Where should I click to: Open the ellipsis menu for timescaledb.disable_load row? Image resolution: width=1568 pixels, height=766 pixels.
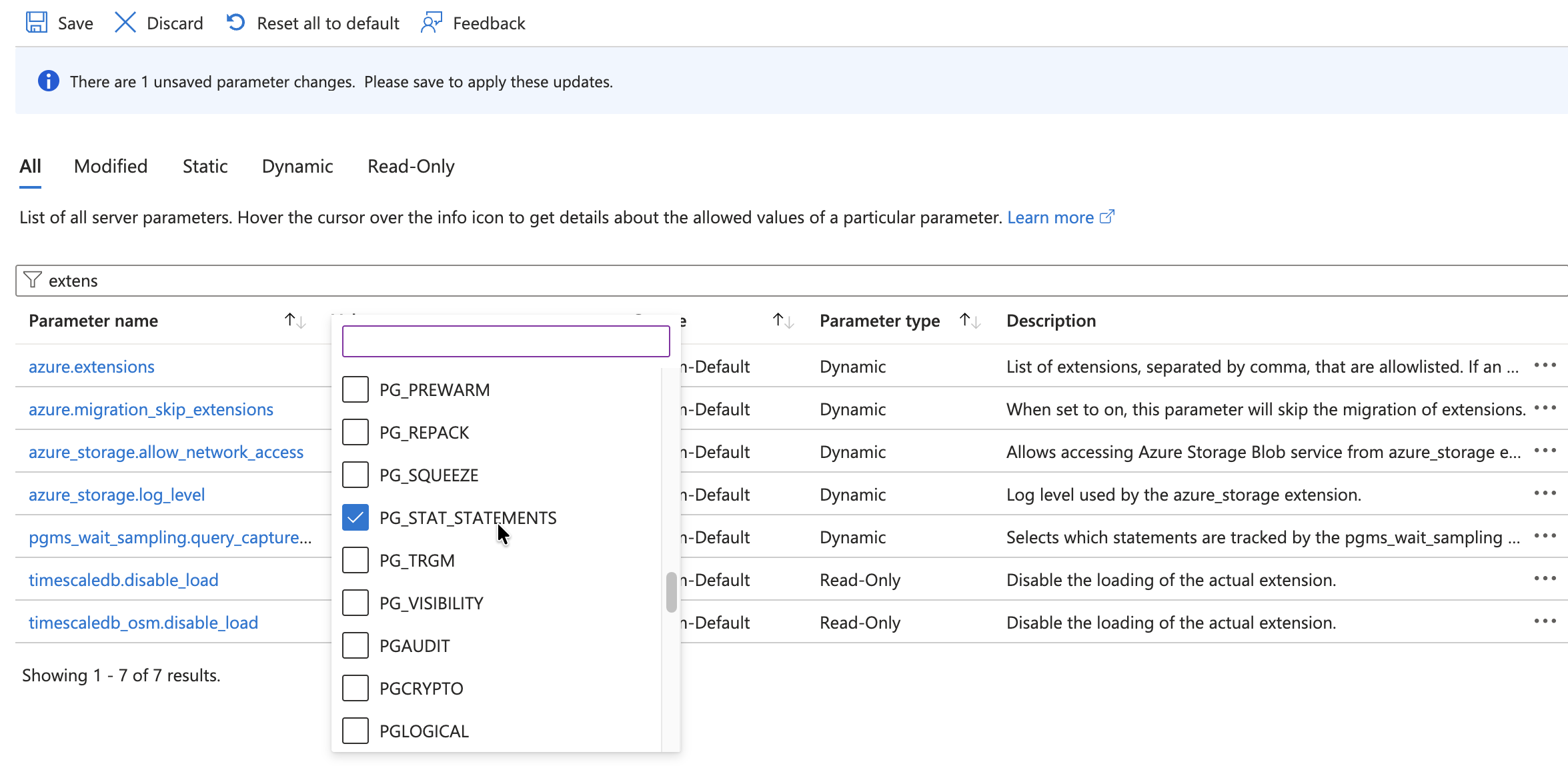pyautogui.click(x=1545, y=579)
